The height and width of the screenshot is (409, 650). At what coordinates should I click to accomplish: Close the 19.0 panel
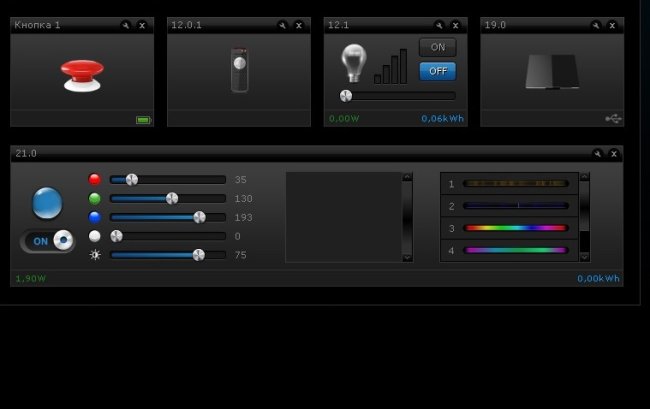(612, 25)
